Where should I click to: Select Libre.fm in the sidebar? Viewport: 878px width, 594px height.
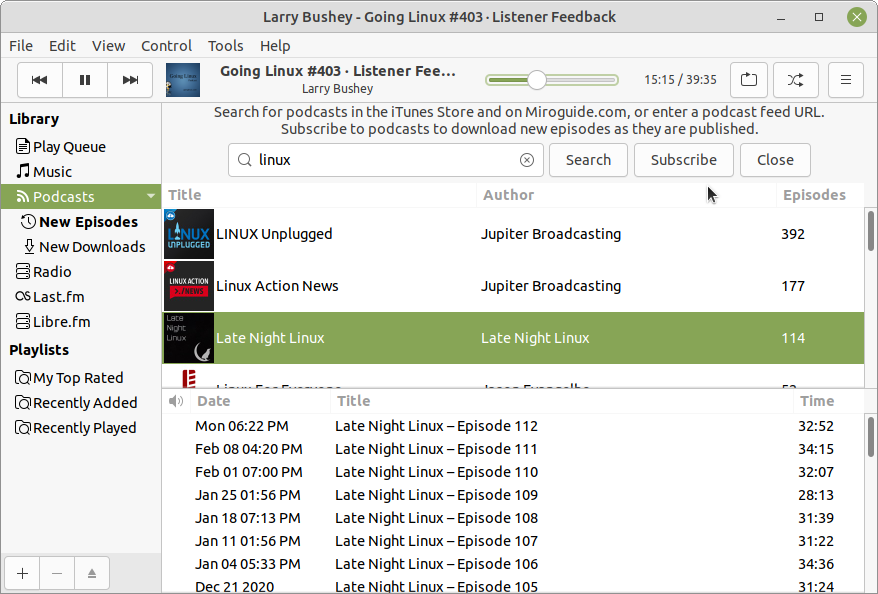click(81, 322)
